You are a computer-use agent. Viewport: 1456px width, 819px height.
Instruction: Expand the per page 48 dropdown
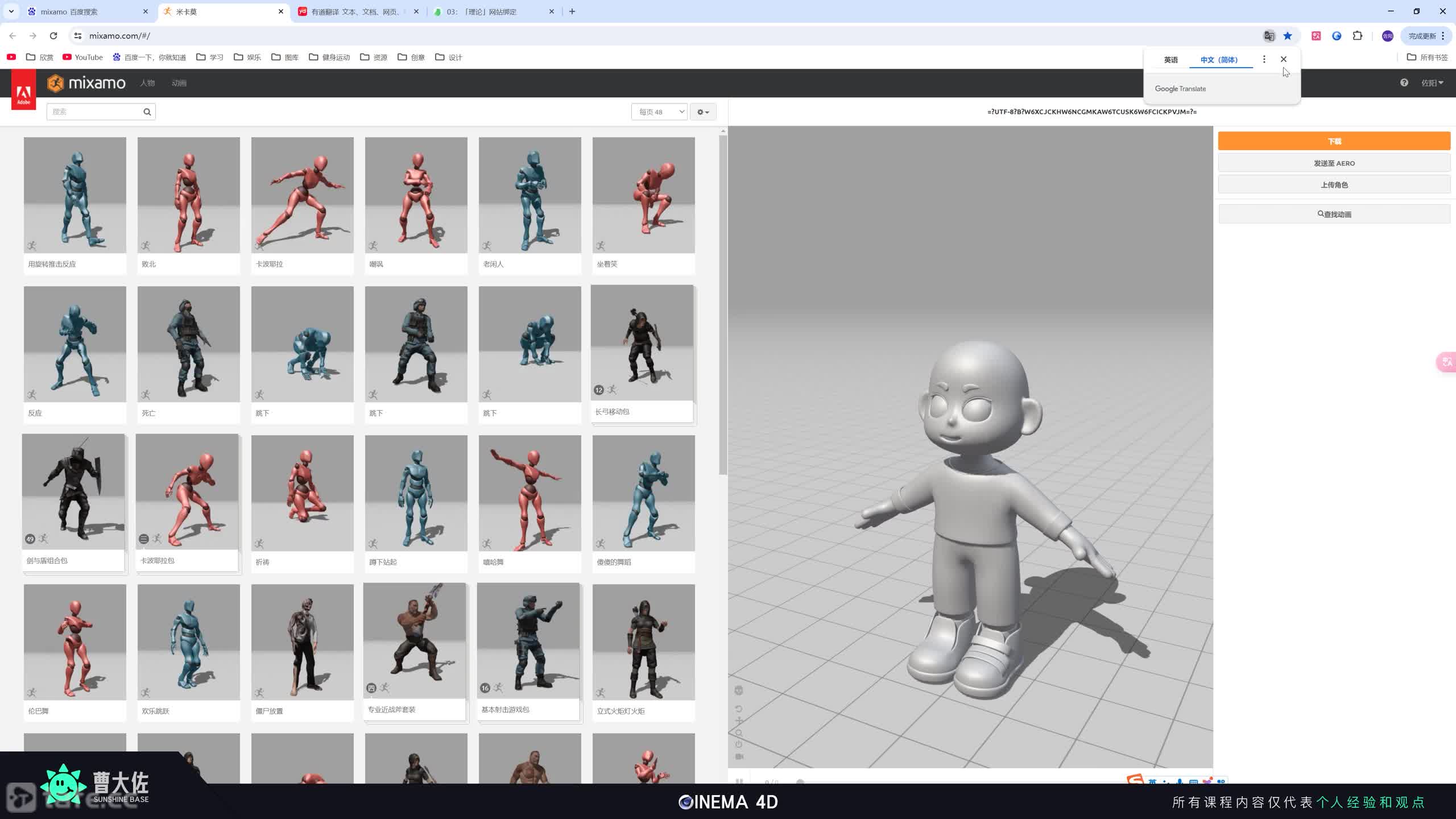coord(659,112)
